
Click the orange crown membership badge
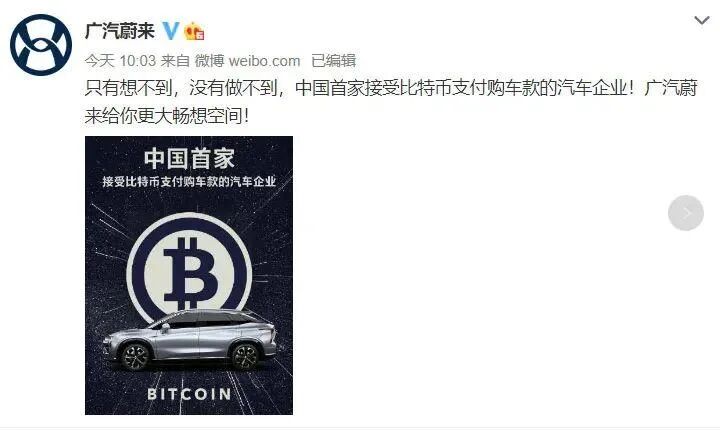click(x=194, y=31)
